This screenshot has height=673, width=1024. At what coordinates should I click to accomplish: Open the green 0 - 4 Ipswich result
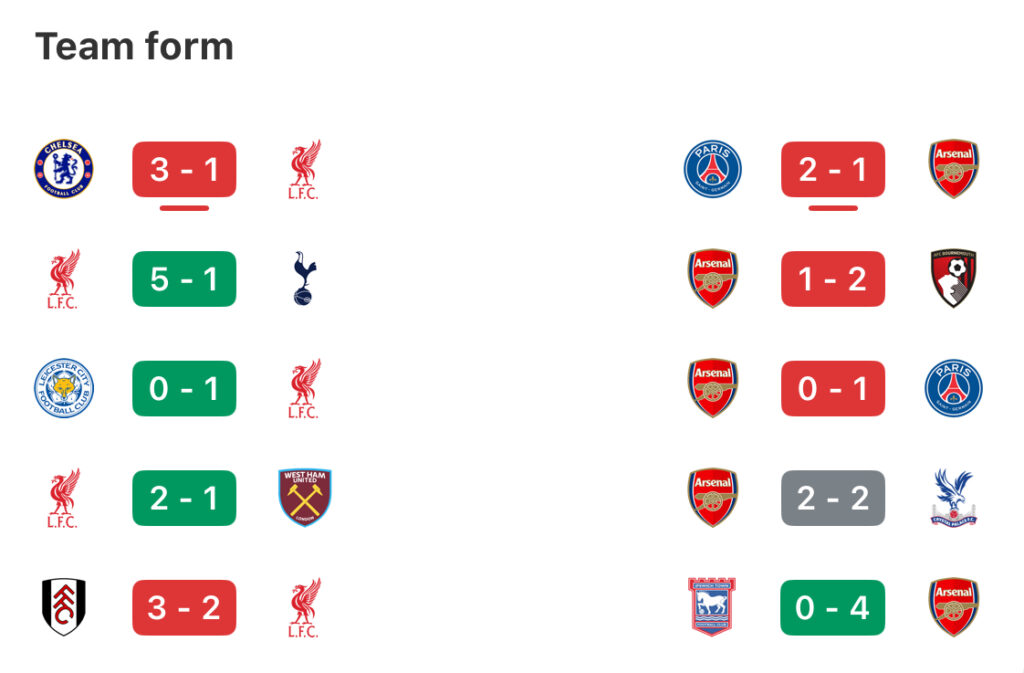point(833,608)
